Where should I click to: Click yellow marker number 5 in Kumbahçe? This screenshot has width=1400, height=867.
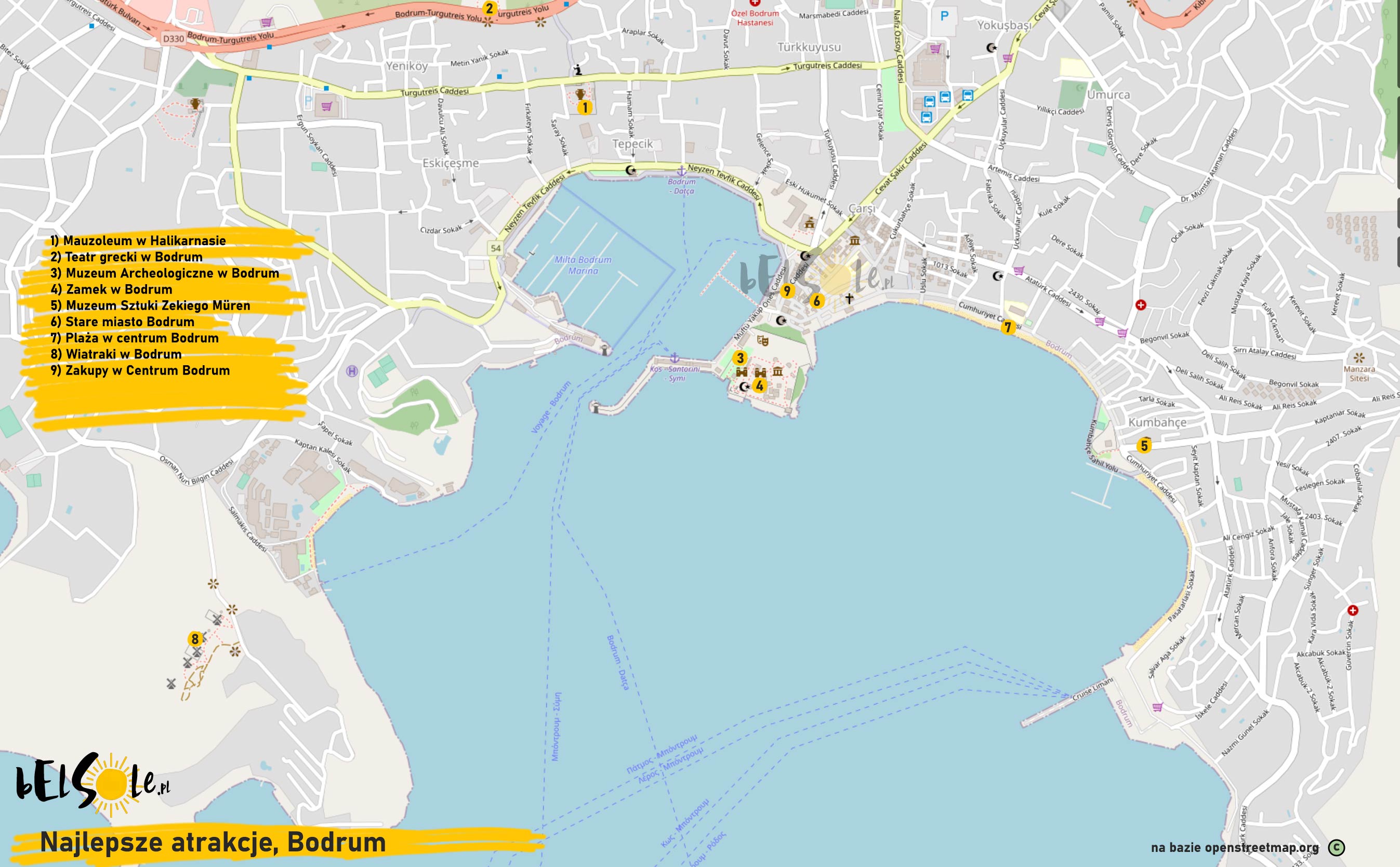1144,446
